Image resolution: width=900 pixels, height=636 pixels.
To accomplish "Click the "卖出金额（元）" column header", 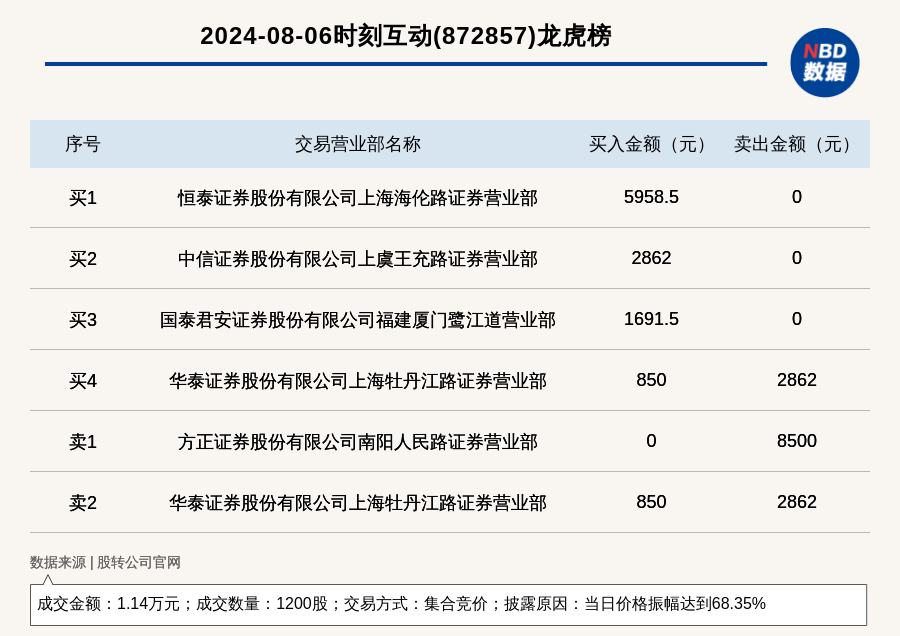I will pyautogui.click(x=796, y=144).
